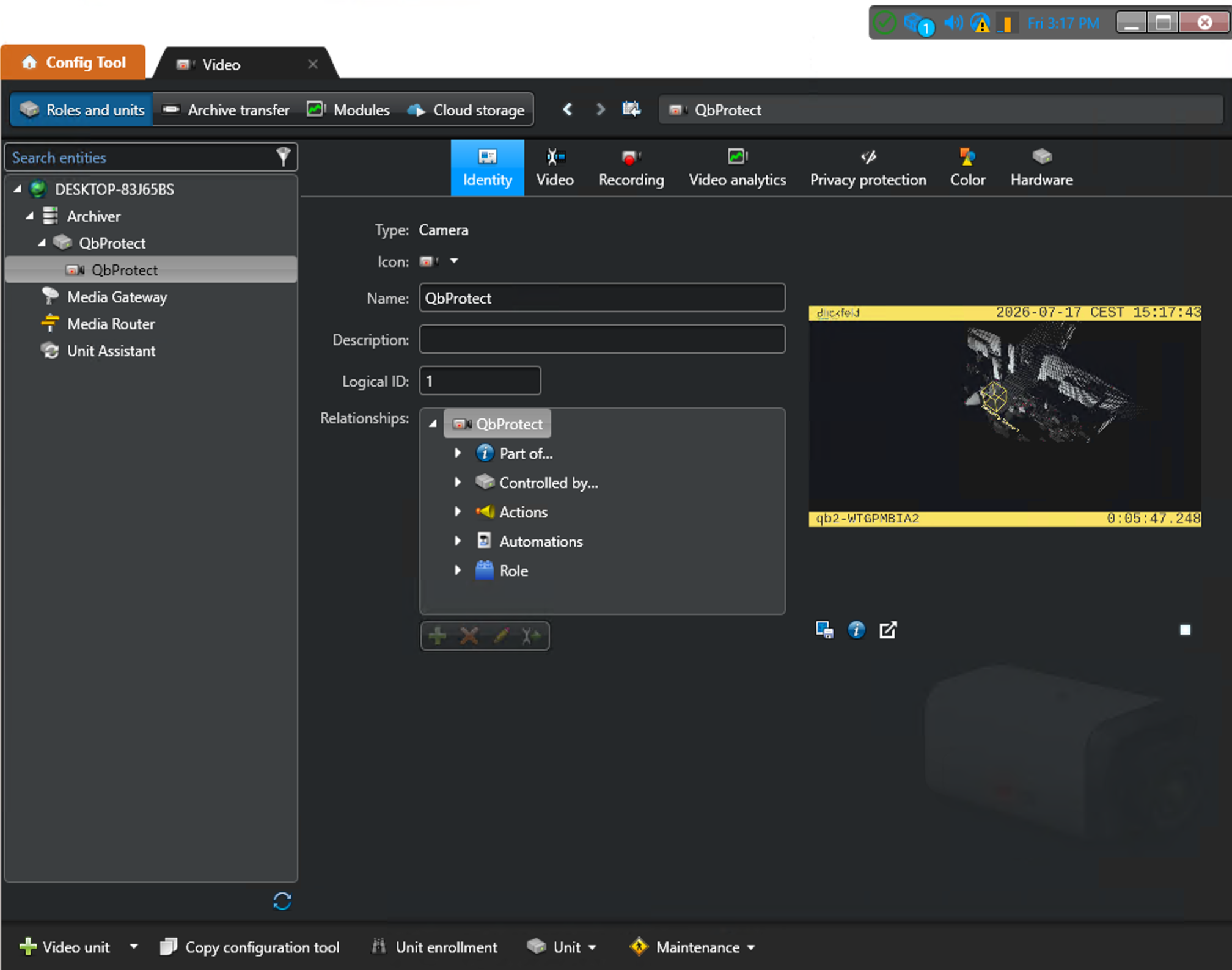This screenshot has height=970, width=1232.
Task: Click the Name field containing QbProtect
Action: 602,298
